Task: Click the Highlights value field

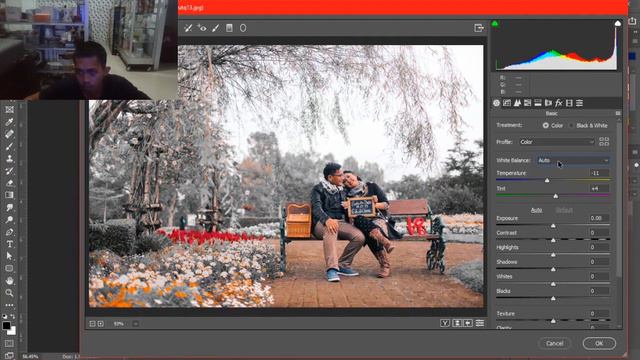Action: (x=599, y=247)
